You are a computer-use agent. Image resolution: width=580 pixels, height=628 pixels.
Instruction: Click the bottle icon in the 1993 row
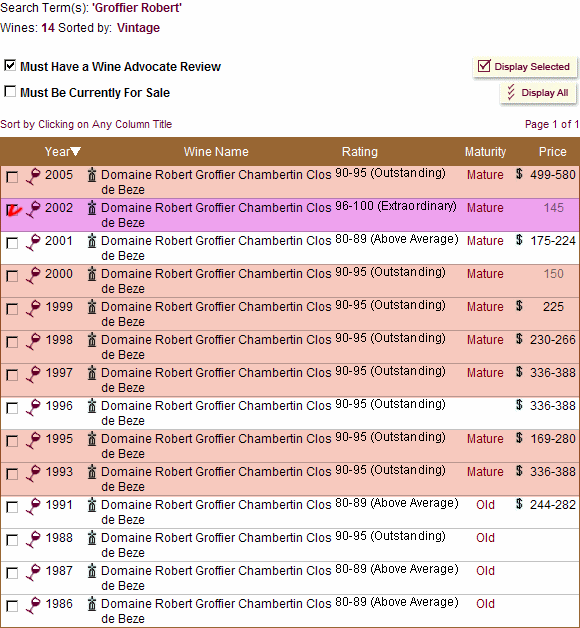point(92,471)
